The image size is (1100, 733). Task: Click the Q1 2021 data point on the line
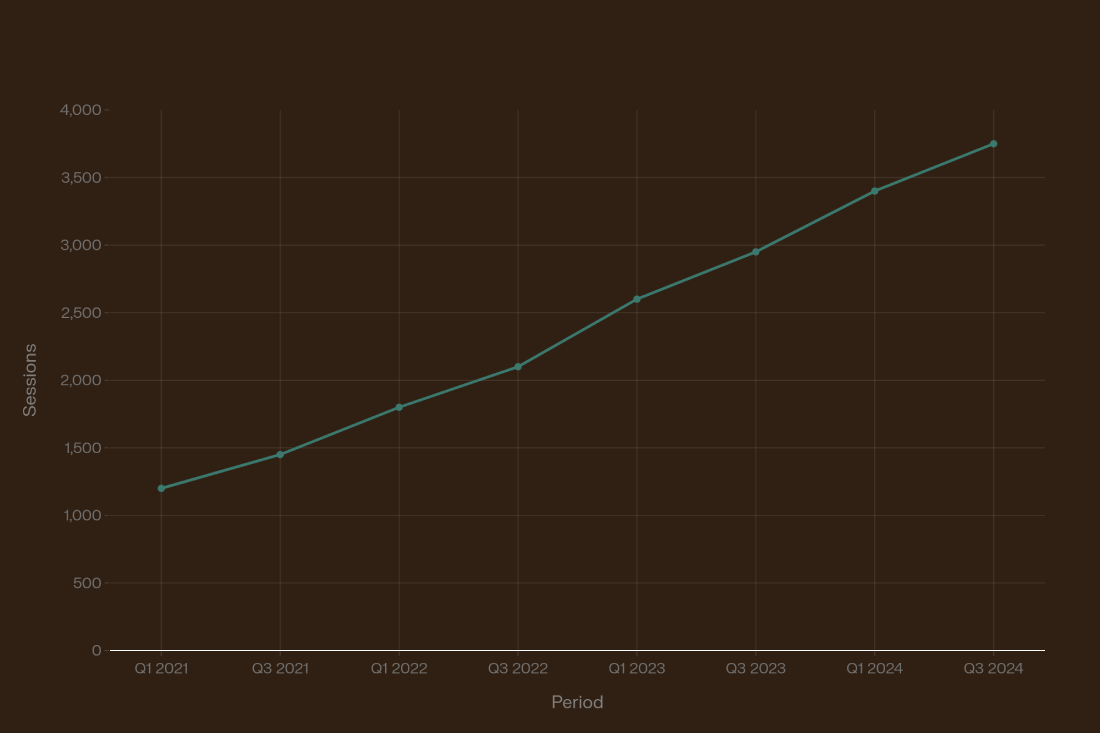[x=161, y=488]
